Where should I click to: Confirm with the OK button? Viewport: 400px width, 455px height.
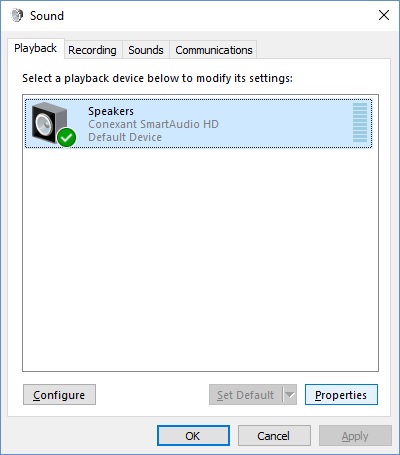coord(193,436)
